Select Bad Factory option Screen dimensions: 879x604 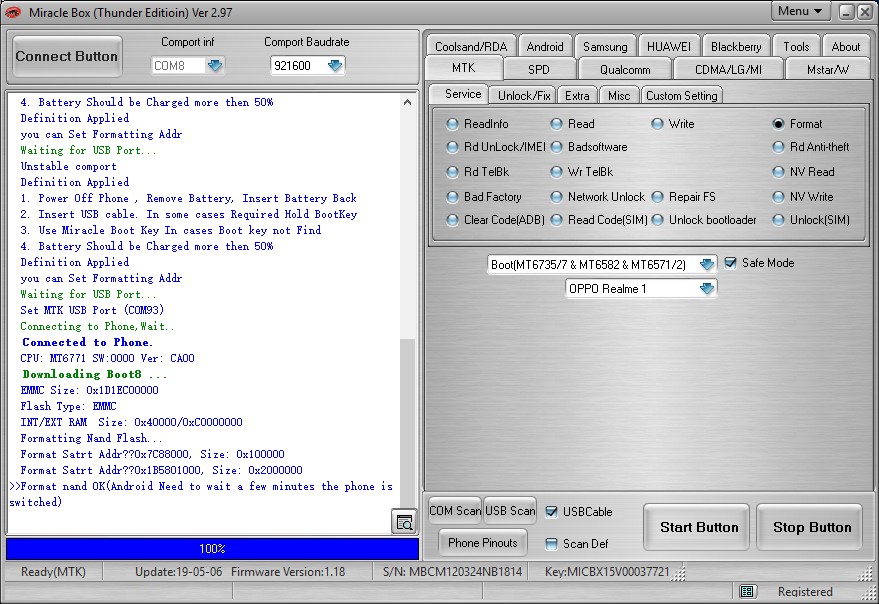[x=452, y=197]
